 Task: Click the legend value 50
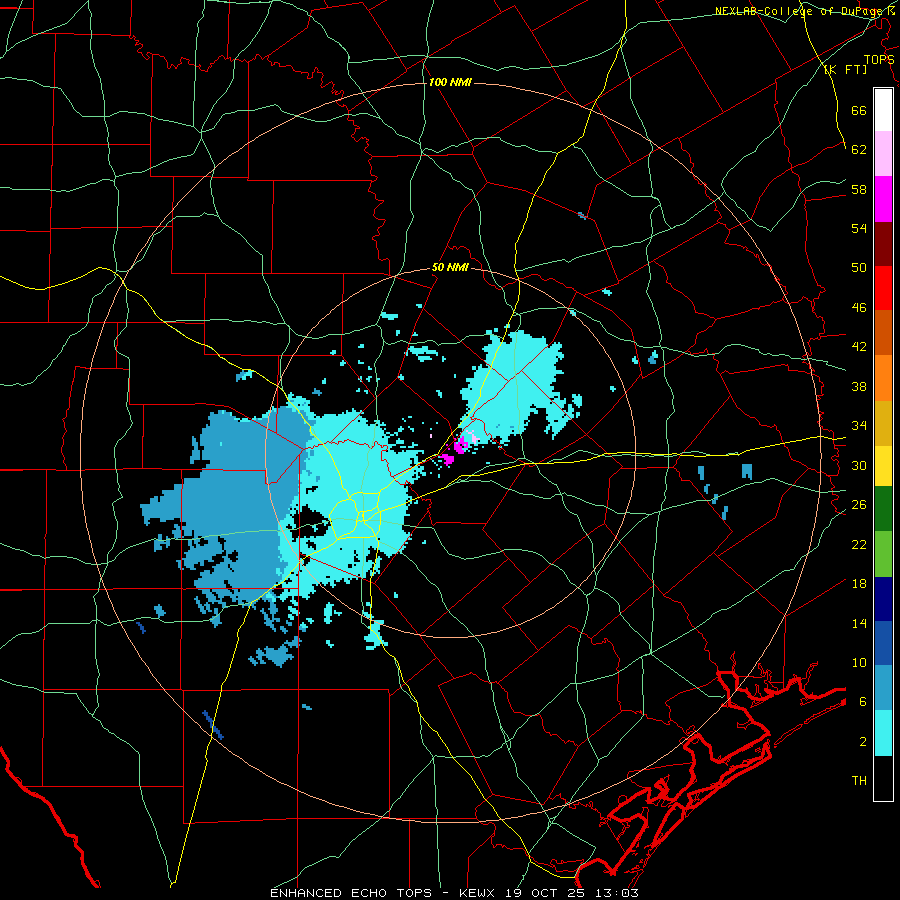tap(859, 268)
